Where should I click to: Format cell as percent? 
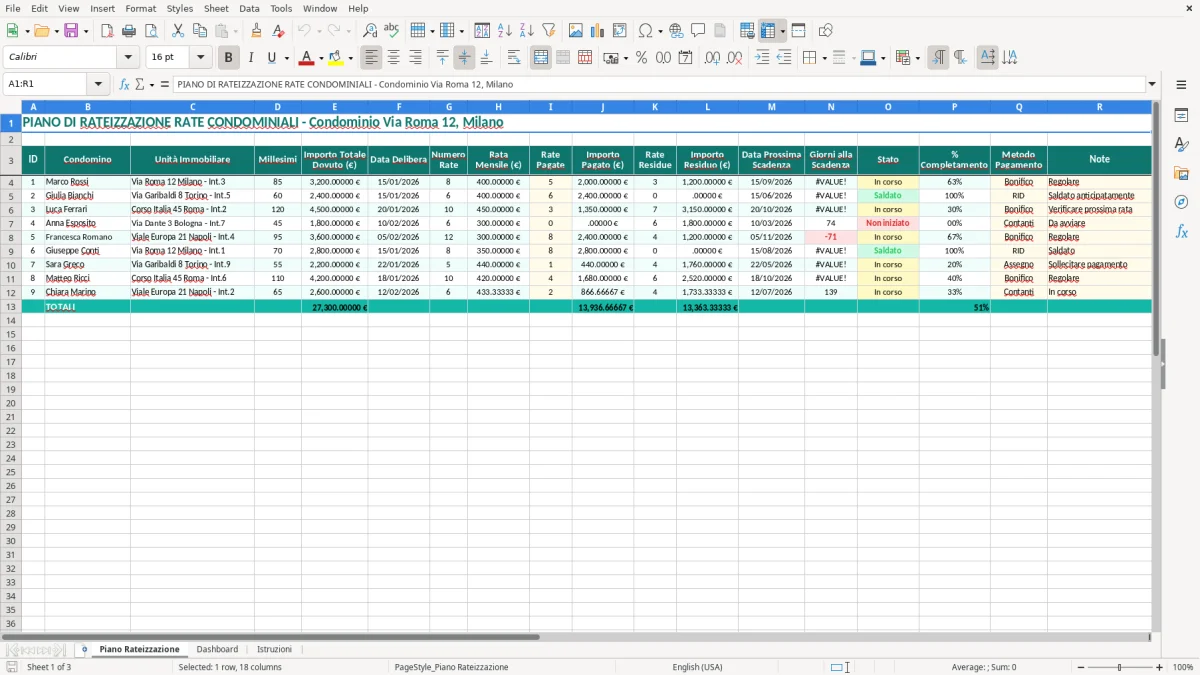pos(641,58)
